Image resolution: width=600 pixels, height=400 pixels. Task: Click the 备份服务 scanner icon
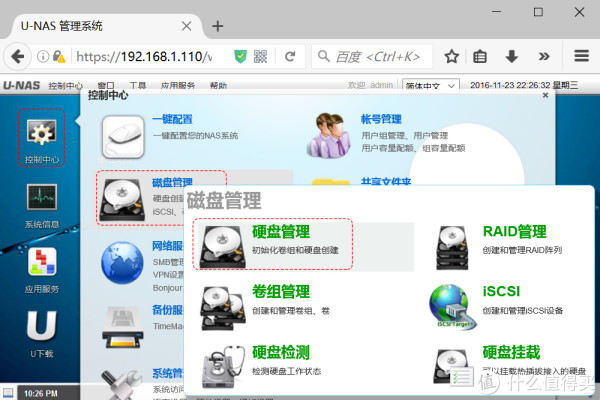pyautogui.click(x=123, y=328)
